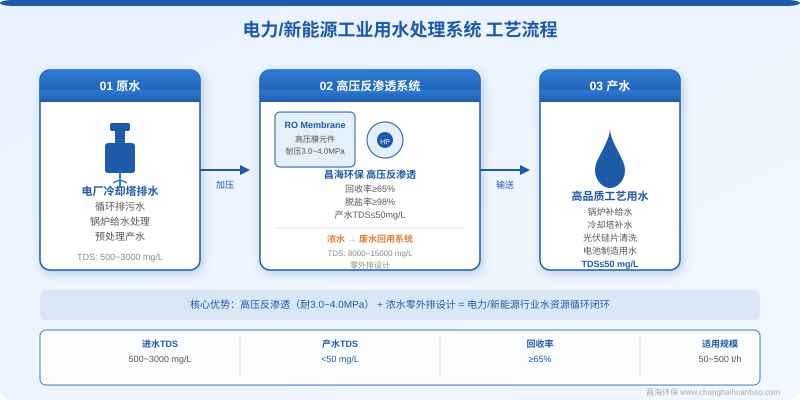Click the 锅炉补给水 text
800x400 pixels.
(610, 211)
